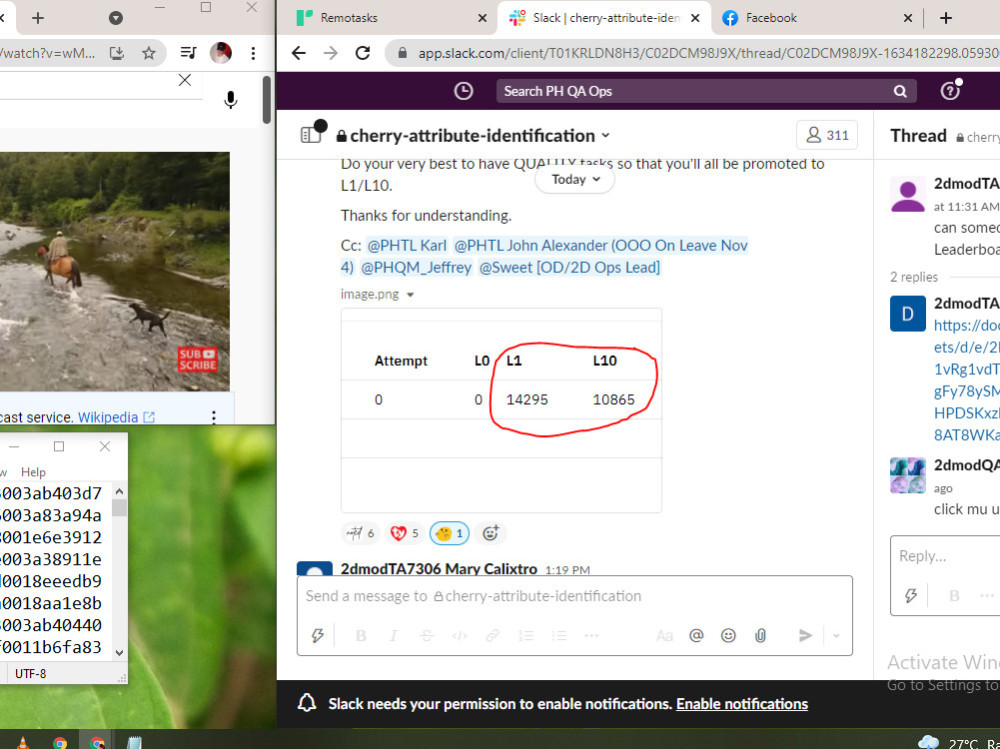1000x749 pixels.
Task: Toggle the highlighted reaction with count 1
Action: [x=450, y=533]
